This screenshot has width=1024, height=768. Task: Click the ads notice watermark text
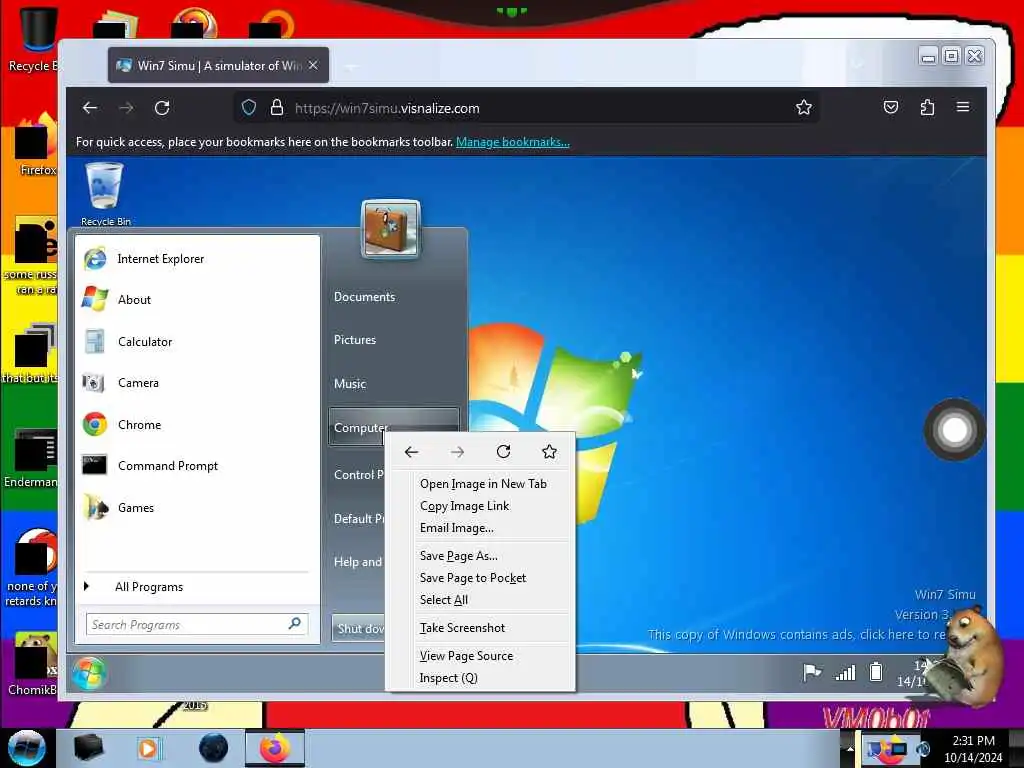click(x=797, y=635)
